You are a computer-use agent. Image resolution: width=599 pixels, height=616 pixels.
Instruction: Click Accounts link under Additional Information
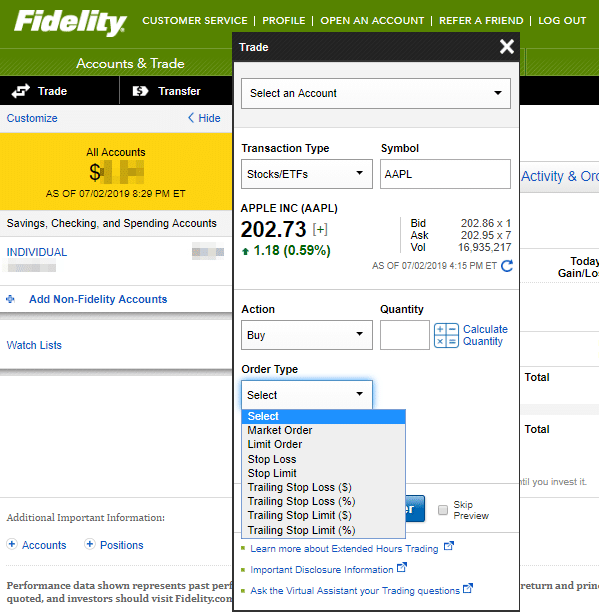click(44, 545)
